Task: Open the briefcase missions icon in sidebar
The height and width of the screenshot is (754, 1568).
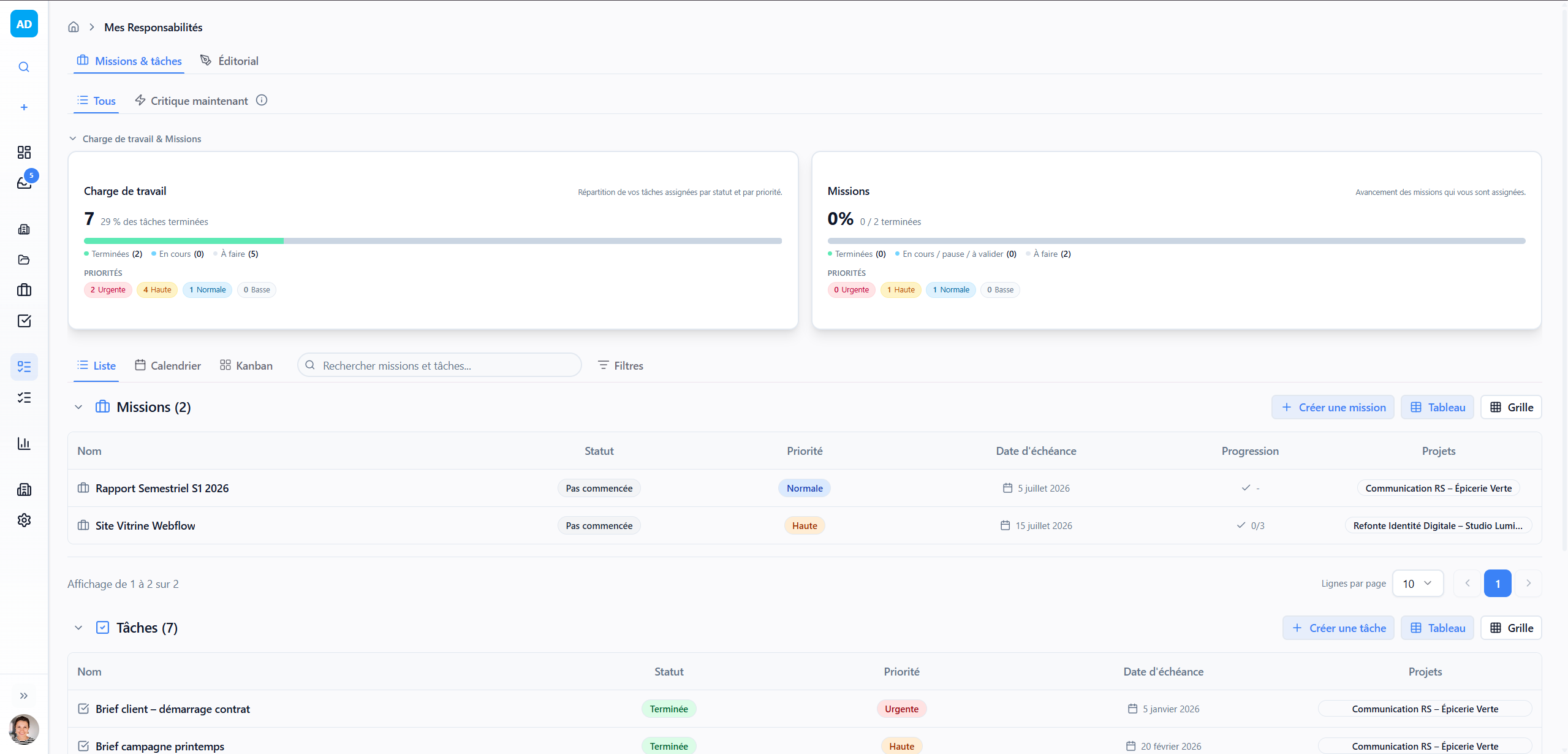Action: (24, 290)
